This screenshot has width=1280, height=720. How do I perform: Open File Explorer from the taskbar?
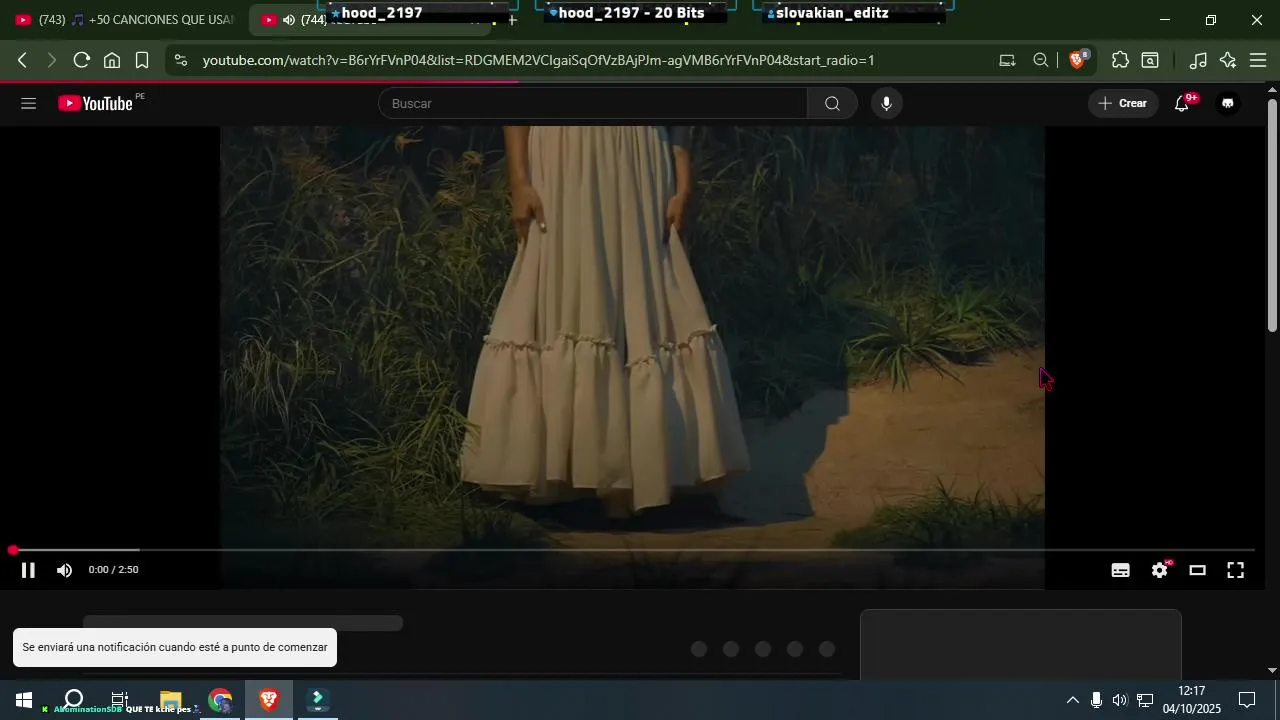pyautogui.click(x=170, y=700)
